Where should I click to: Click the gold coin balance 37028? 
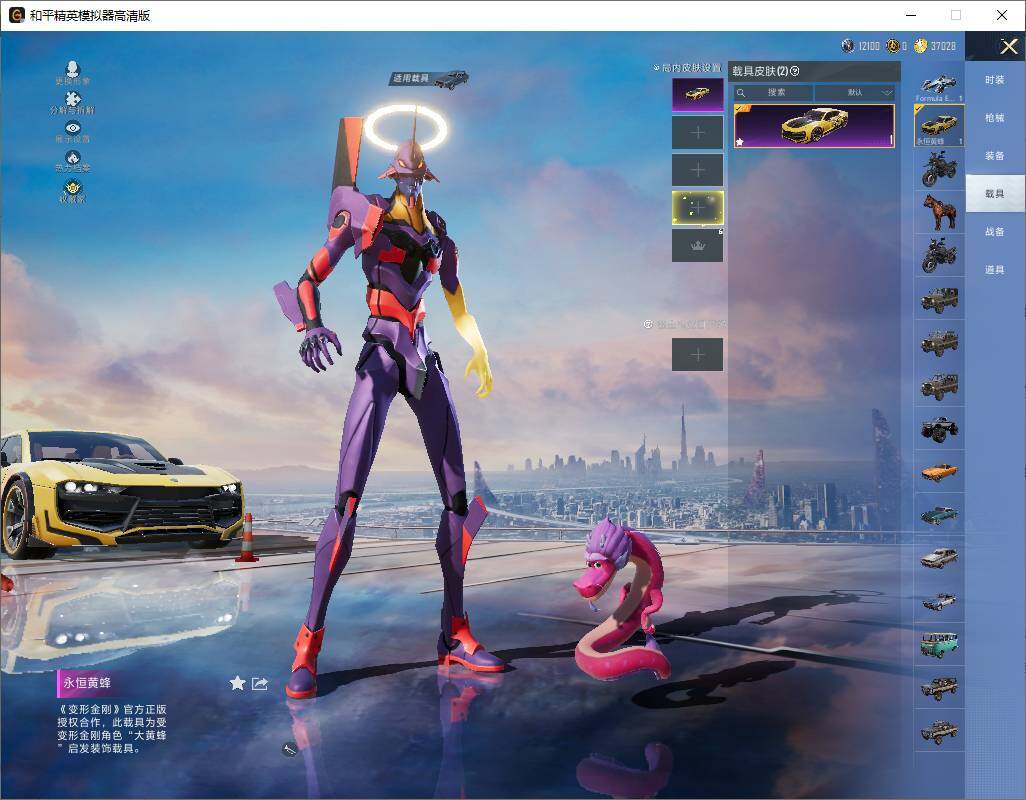pos(935,46)
